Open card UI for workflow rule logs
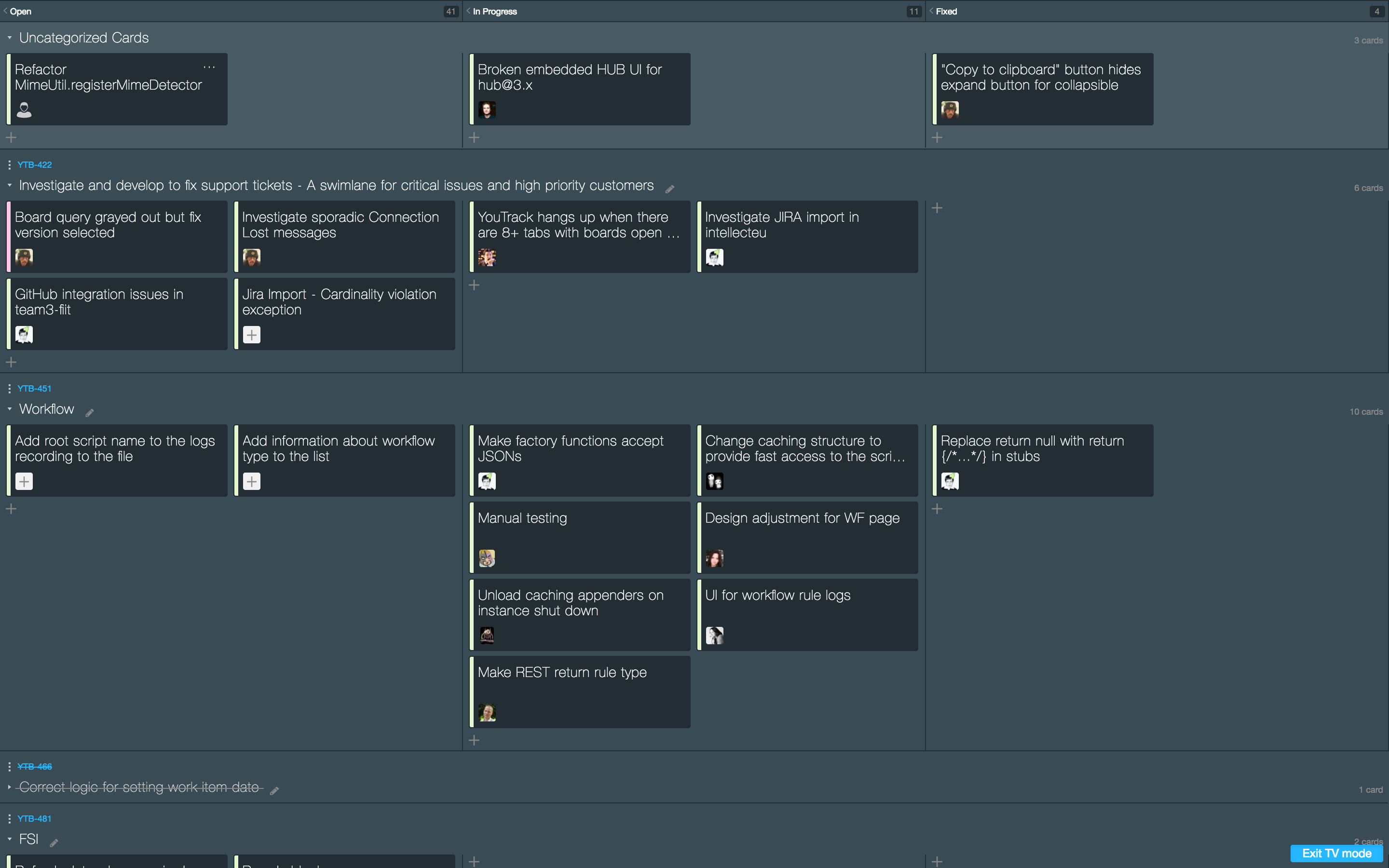This screenshot has height=868, width=1389. [777, 596]
